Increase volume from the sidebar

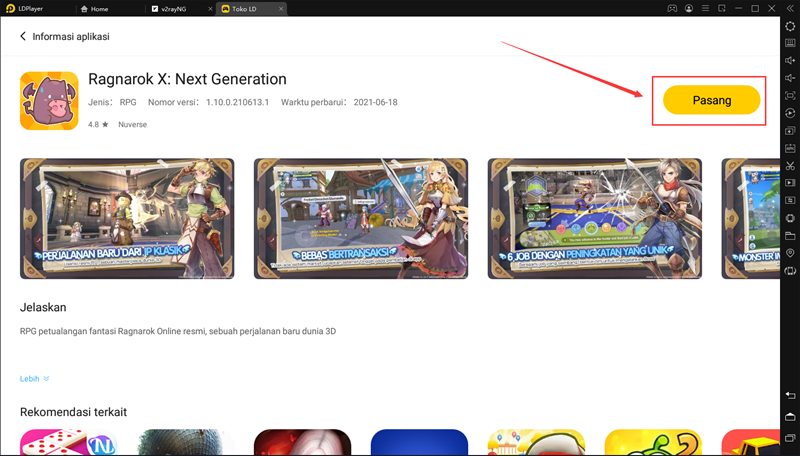(790, 60)
